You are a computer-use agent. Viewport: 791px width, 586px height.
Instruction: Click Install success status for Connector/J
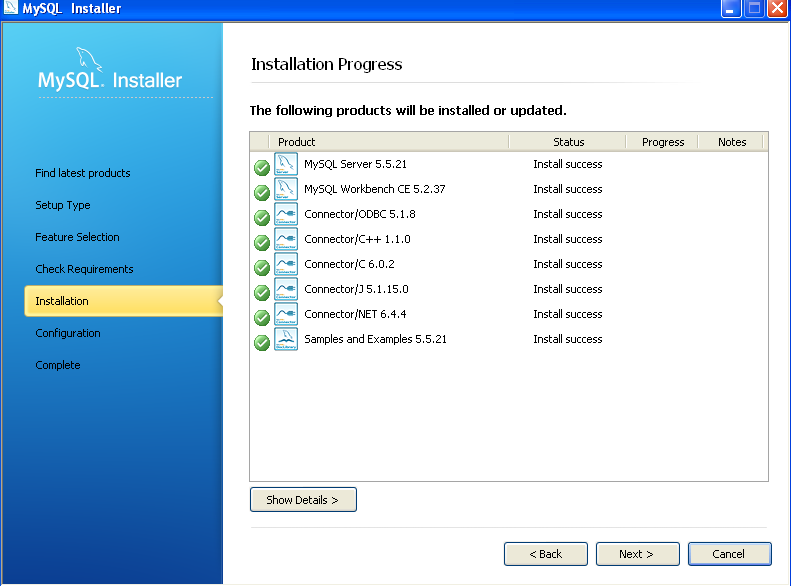[568, 289]
